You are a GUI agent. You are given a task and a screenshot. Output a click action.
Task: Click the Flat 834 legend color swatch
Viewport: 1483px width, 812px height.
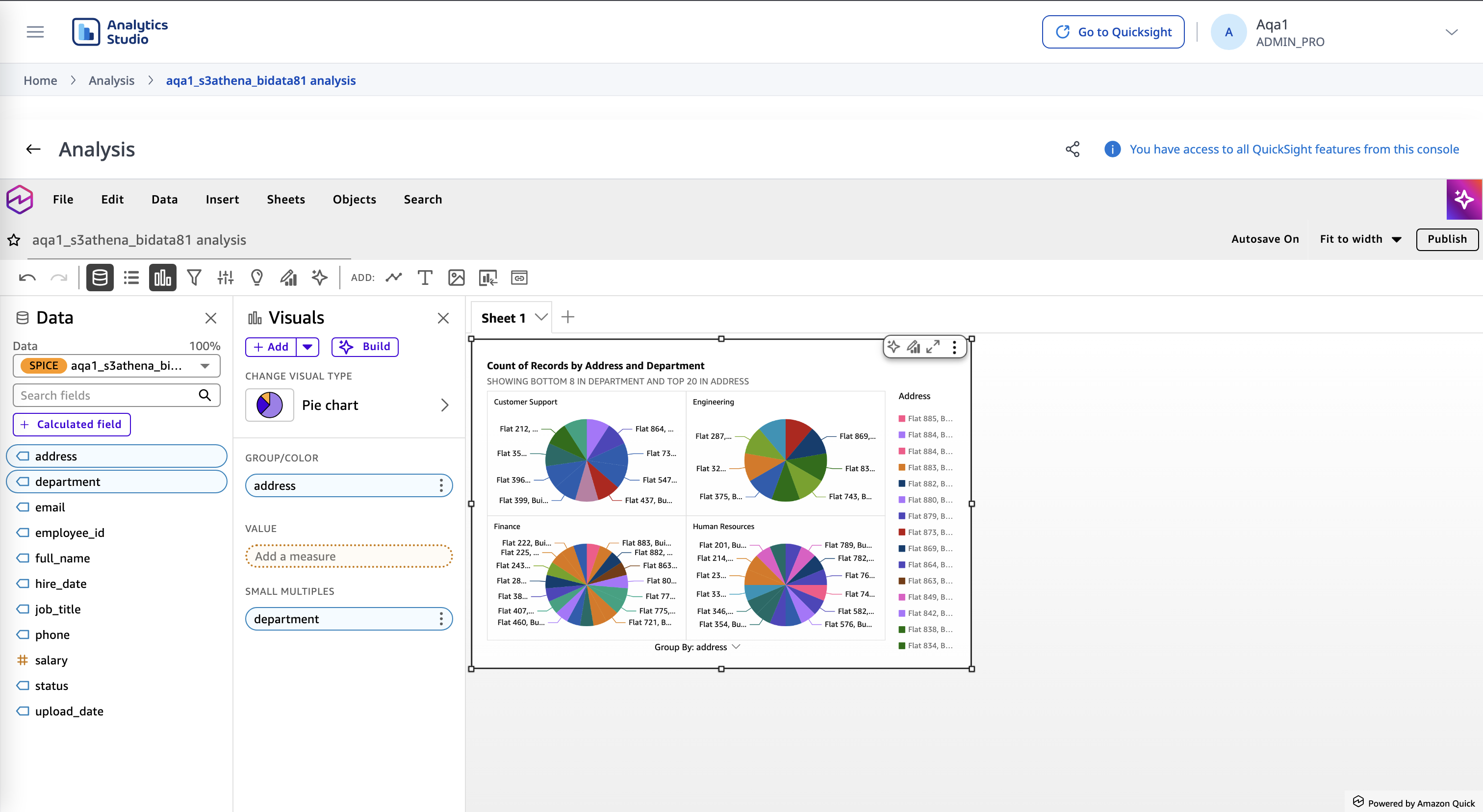[902, 646]
